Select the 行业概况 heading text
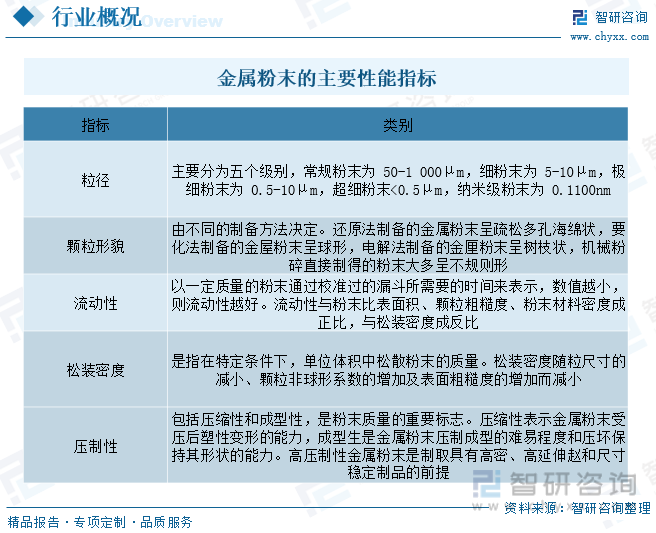Image resolution: width=656 pixels, height=533 pixels. tap(97, 17)
